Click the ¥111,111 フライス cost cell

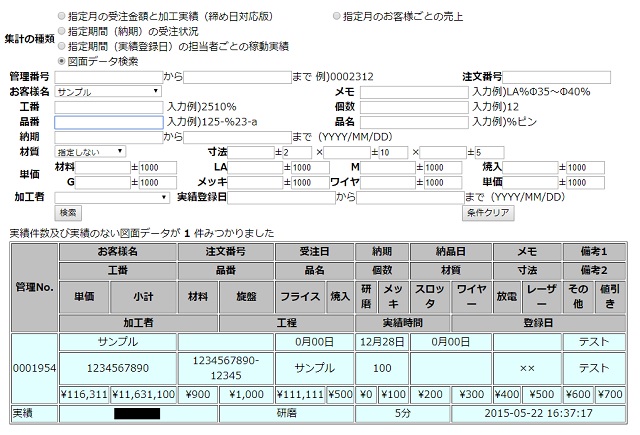[300, 394]
